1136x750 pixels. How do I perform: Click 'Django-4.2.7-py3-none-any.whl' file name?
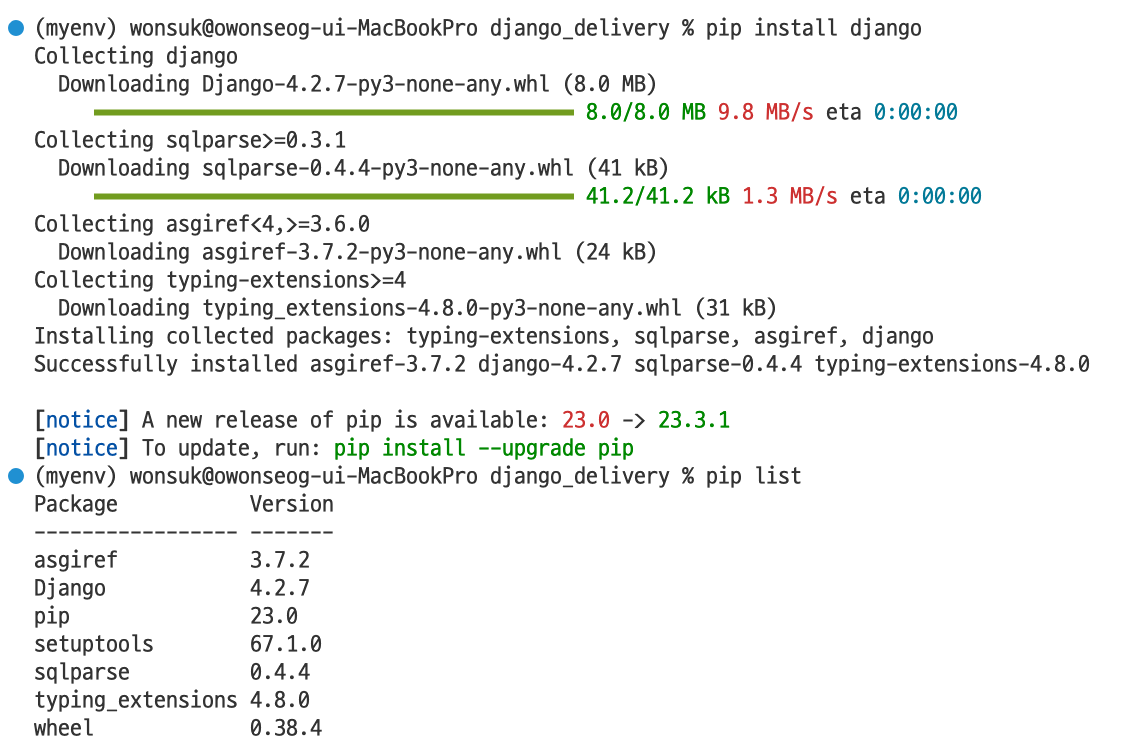(x=375, y=84)
